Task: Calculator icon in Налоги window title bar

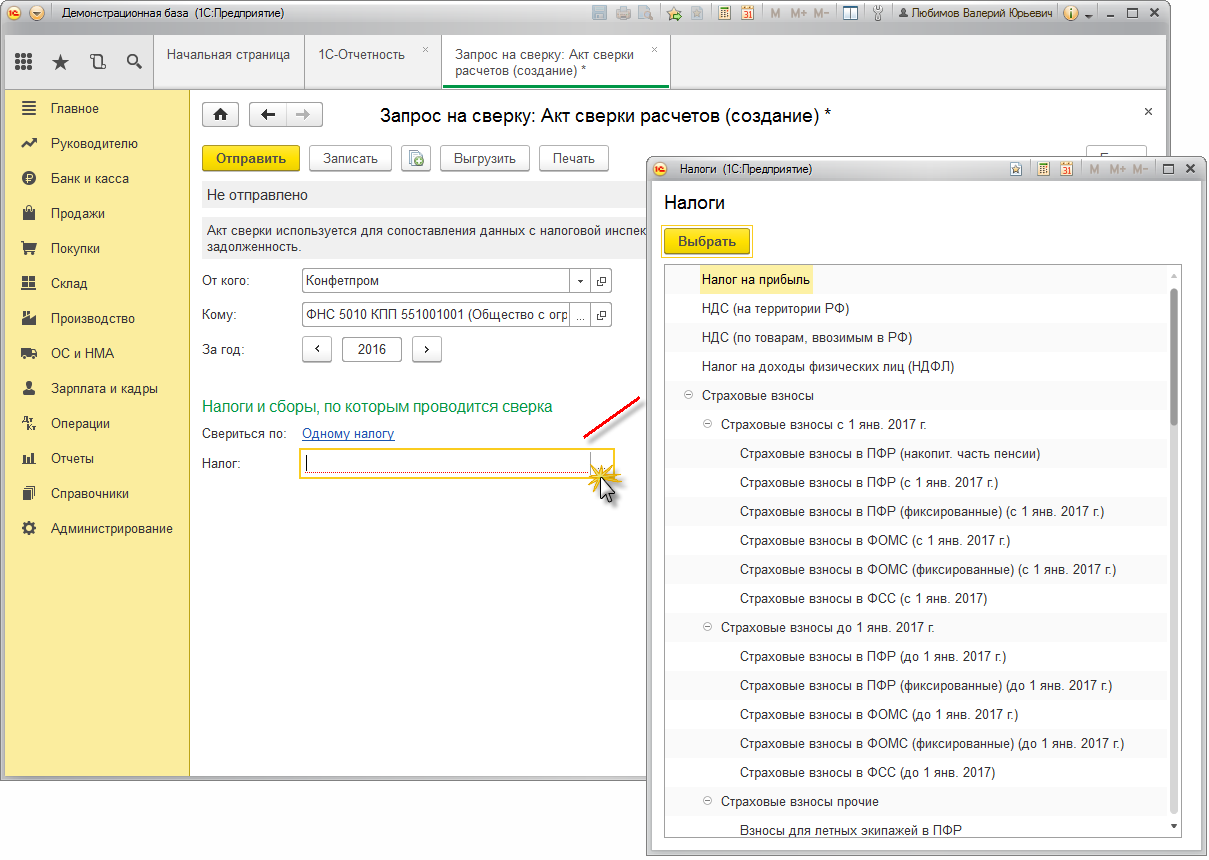Action: point(1043,169)
